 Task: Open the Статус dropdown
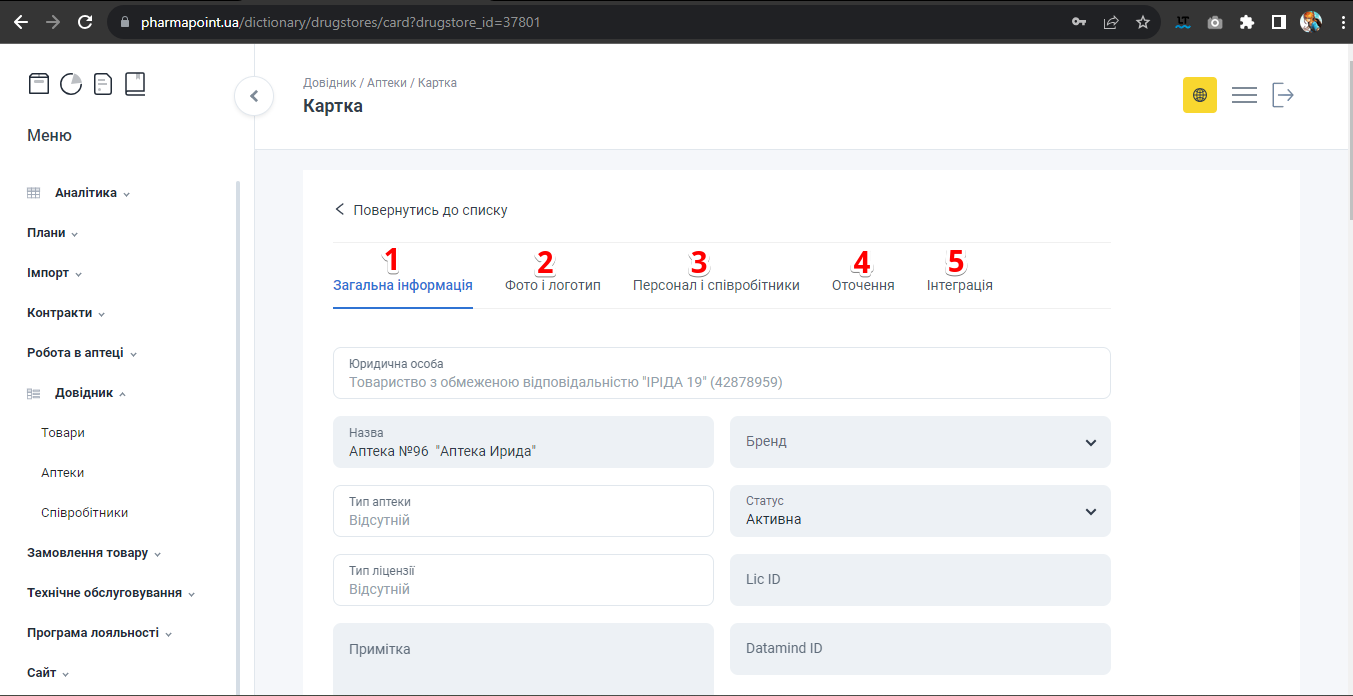click(920, 511)
